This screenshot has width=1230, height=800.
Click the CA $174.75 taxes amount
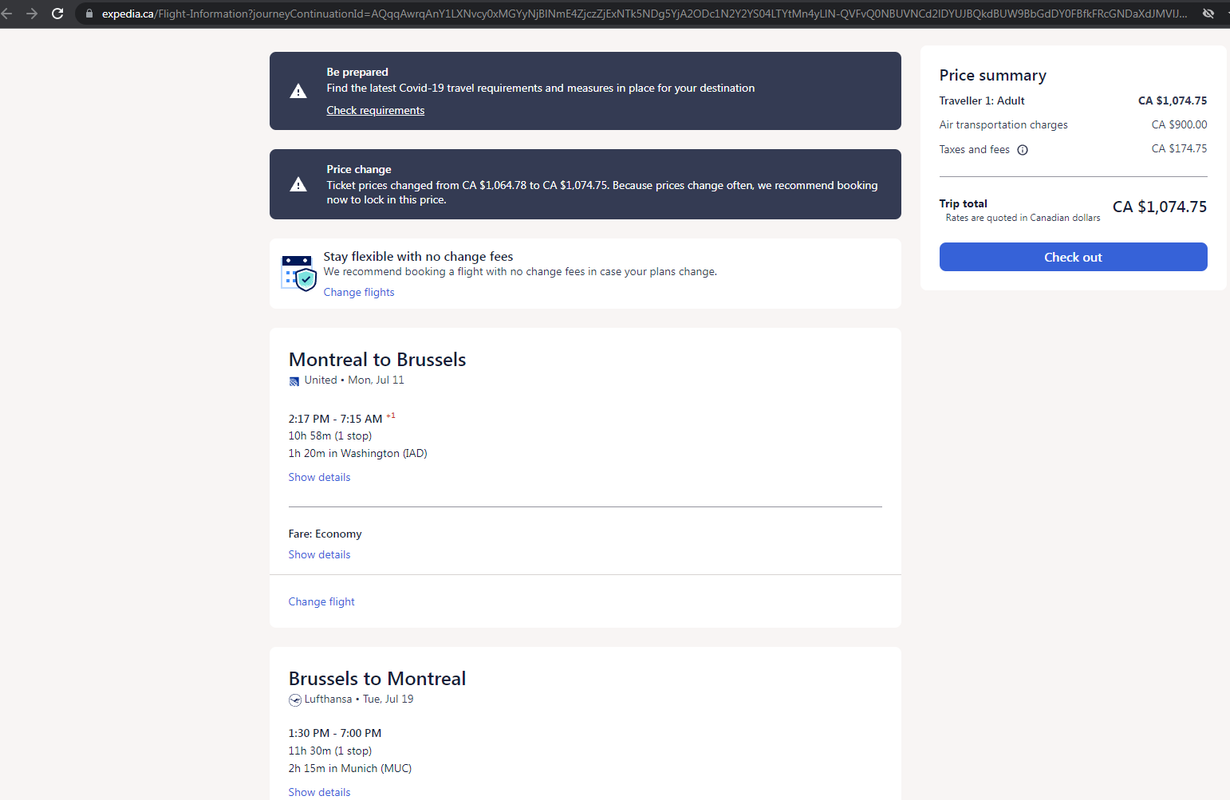point(1179,149)
